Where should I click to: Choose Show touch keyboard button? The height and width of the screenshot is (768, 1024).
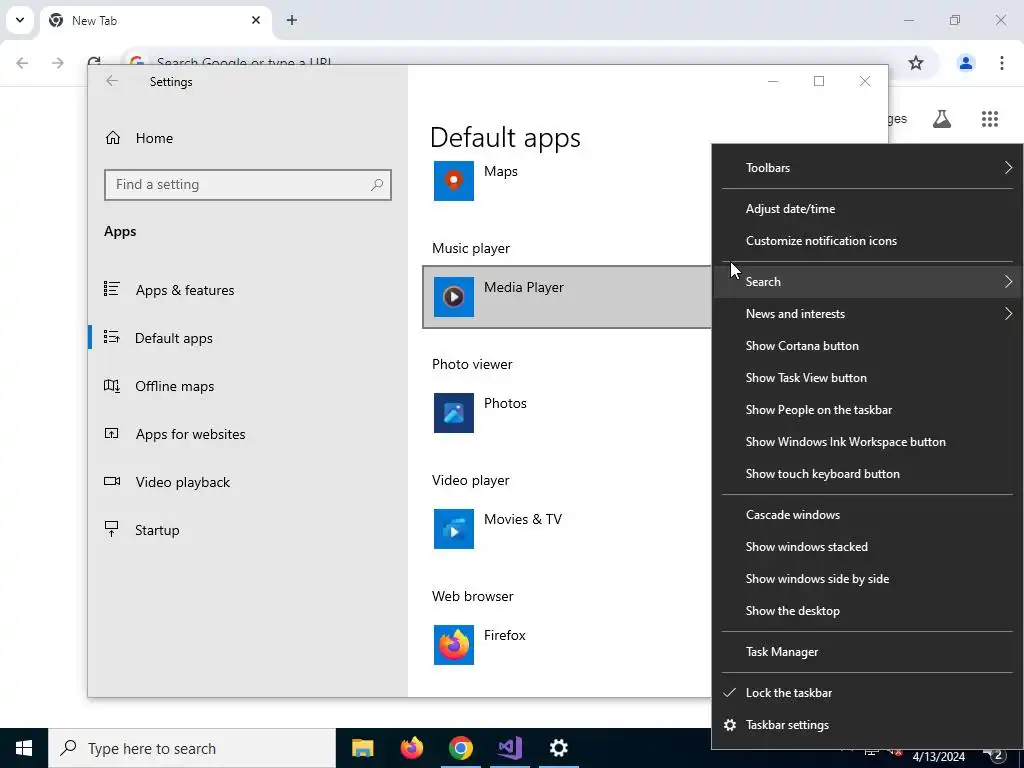coord(867,473)
